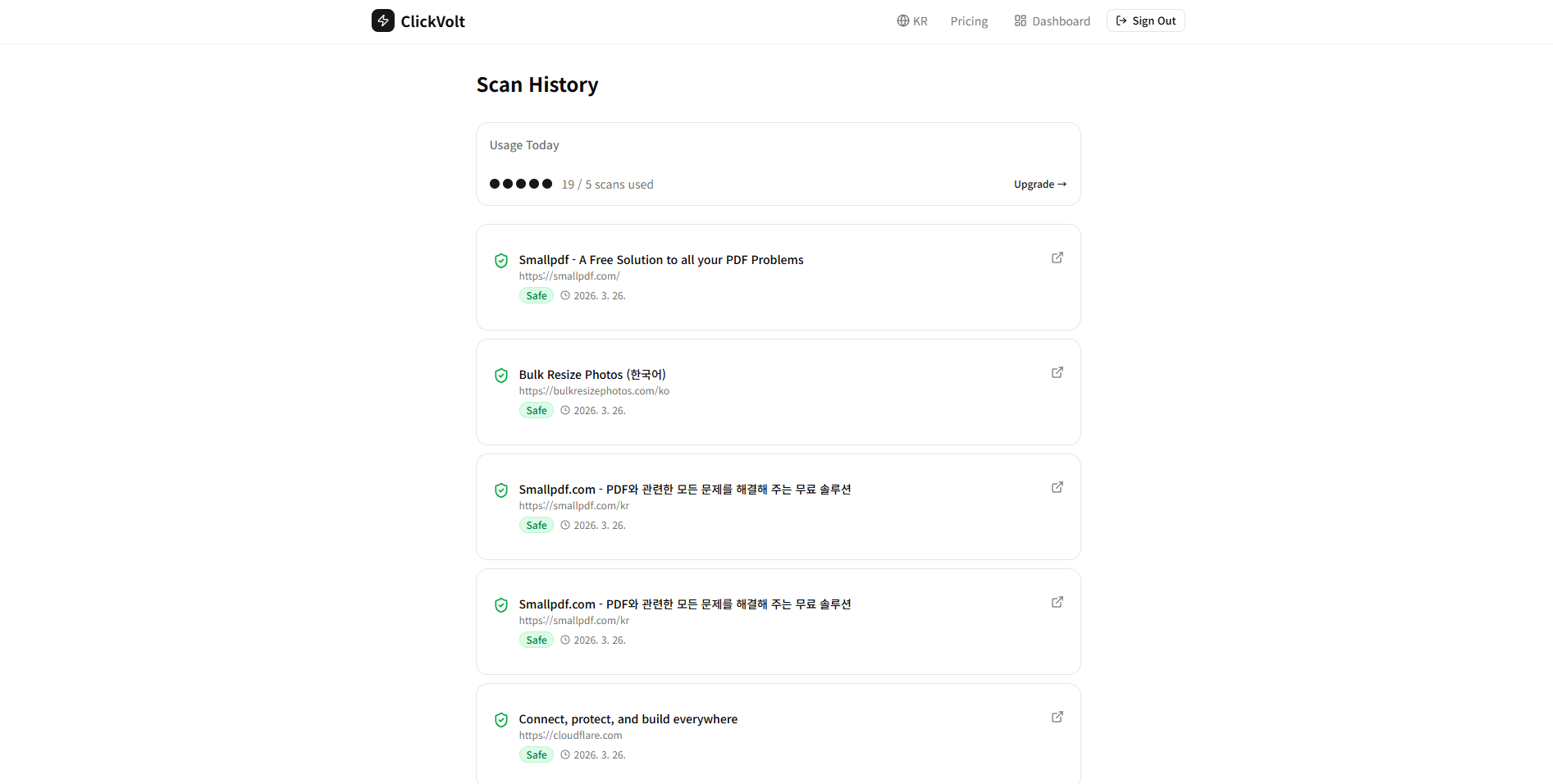Viewport: 1553px width, 784px height.
Task: Click the ClickVolt lightning bolt logo
Action: pyautogui.click(x=382, y=21)
